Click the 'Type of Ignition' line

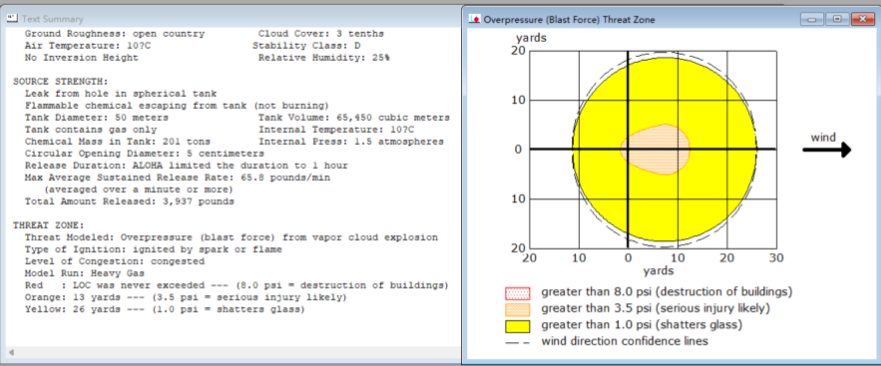pyautogui.click(x=153, y=249)
